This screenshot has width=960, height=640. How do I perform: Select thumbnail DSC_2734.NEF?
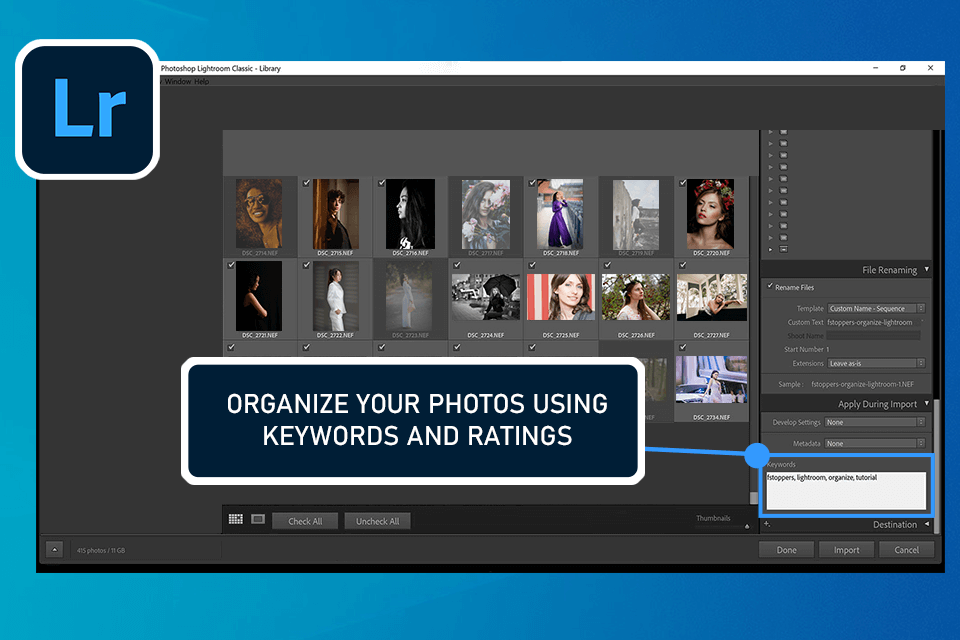pos(711,379)
